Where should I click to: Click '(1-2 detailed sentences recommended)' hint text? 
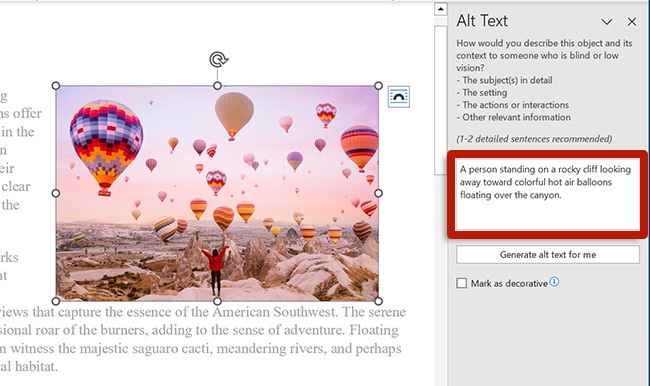(x=534, y=139)
